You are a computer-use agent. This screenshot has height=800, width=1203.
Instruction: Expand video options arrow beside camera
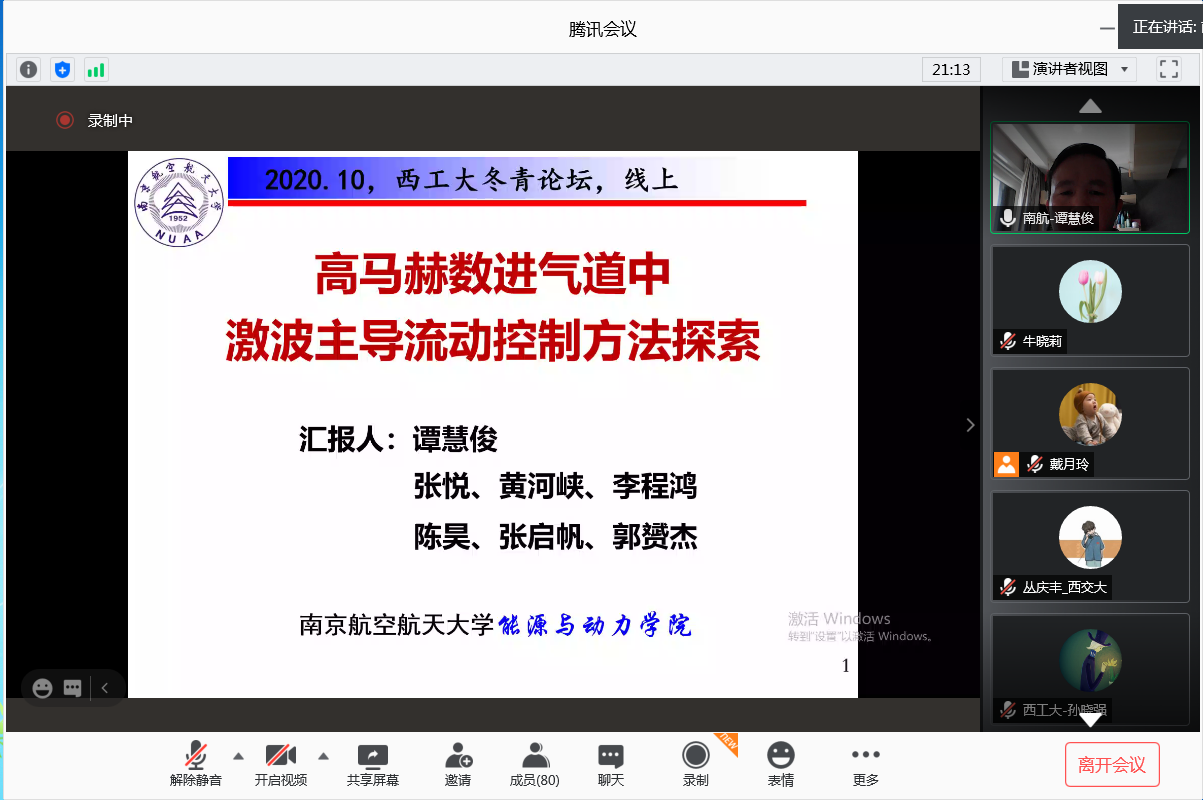coord(323,755)
